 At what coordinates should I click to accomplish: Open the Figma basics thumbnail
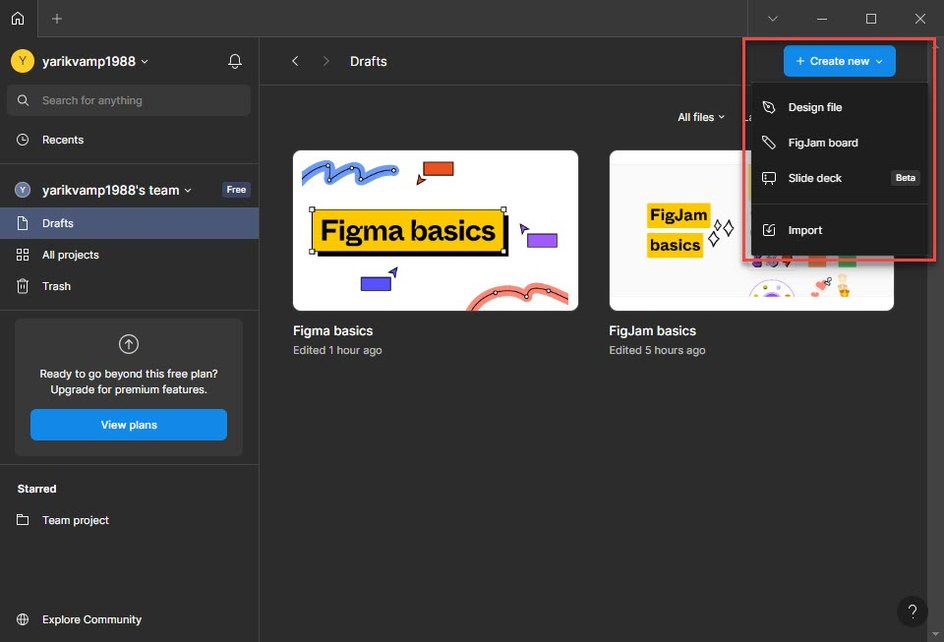click(435, 231)
